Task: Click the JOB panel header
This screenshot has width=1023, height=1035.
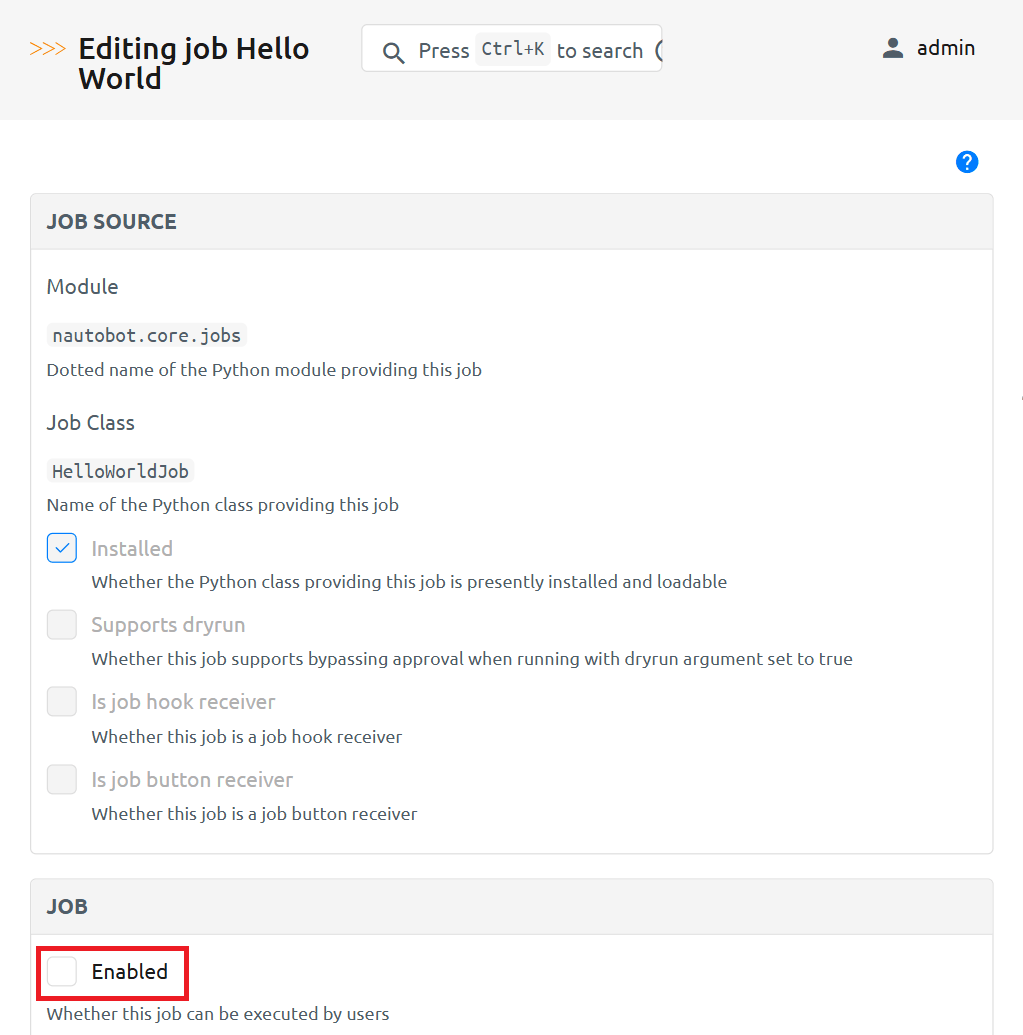Action: tap(67, 906)
